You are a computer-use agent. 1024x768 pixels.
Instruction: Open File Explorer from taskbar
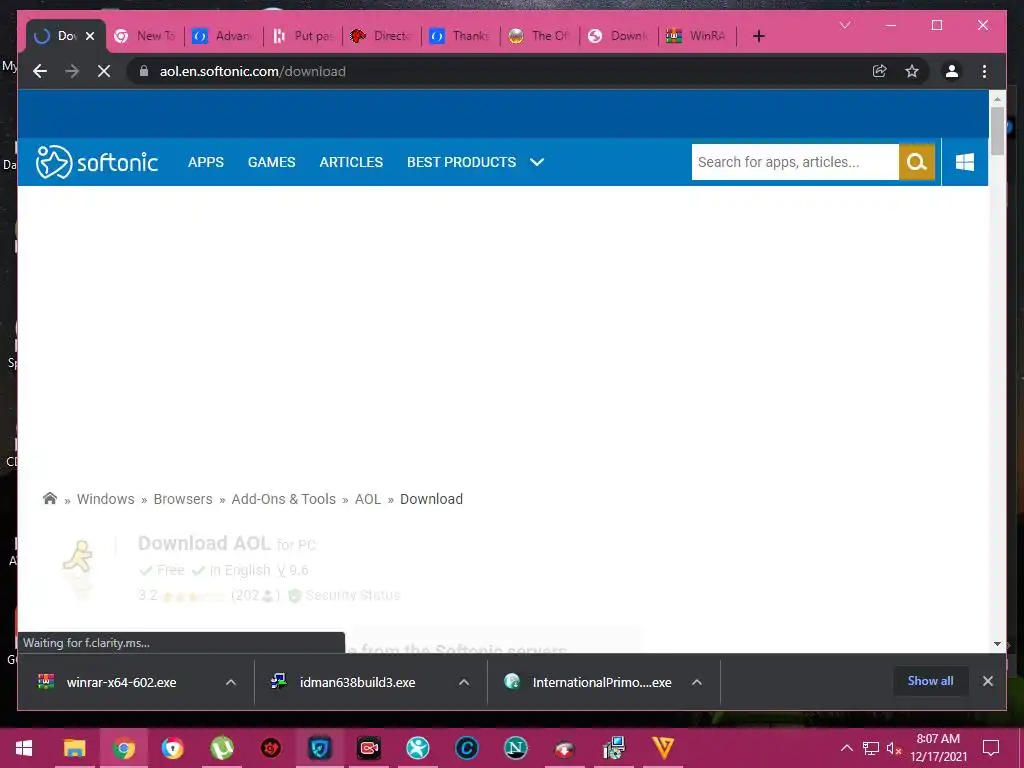[x=74, y=748]
